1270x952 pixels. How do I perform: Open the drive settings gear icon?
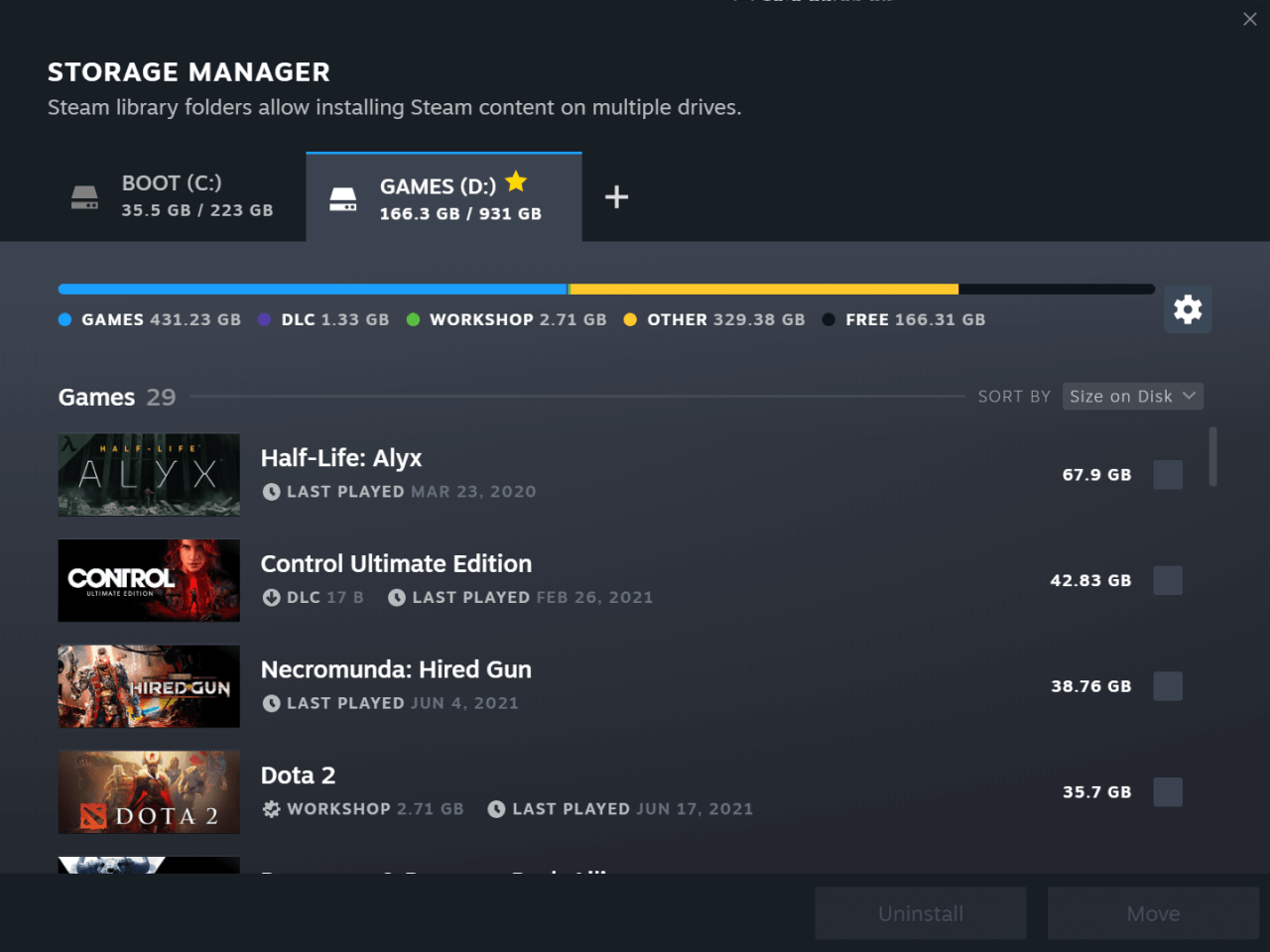[1187, 309]
